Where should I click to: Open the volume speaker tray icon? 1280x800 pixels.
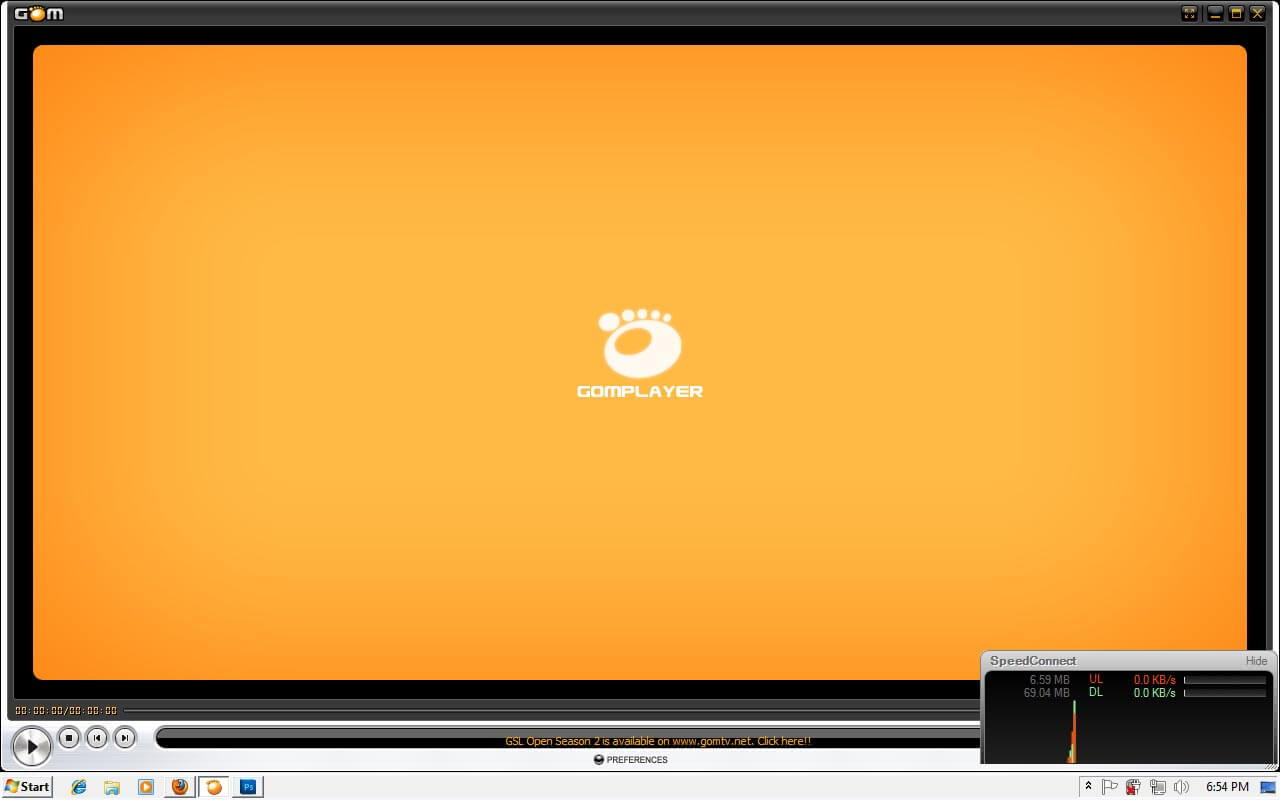click(1181, 787)
